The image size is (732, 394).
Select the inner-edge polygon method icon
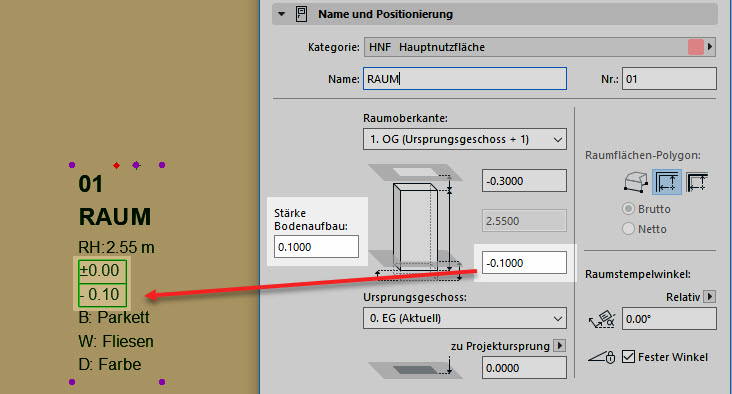pos(667,182)
